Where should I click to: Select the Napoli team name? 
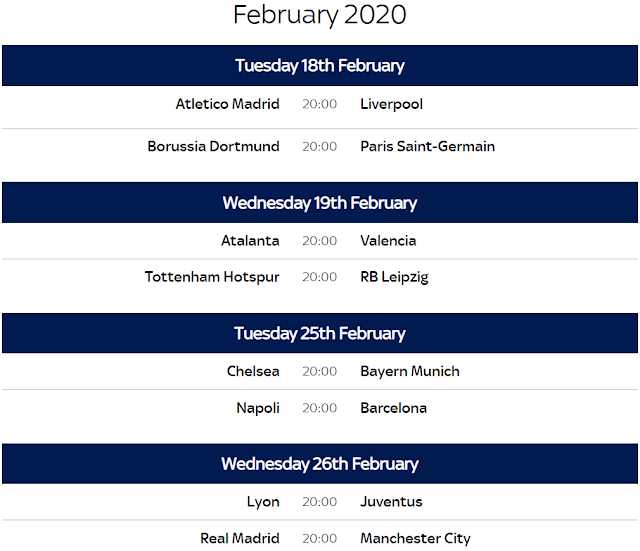[x=258, y=408]
